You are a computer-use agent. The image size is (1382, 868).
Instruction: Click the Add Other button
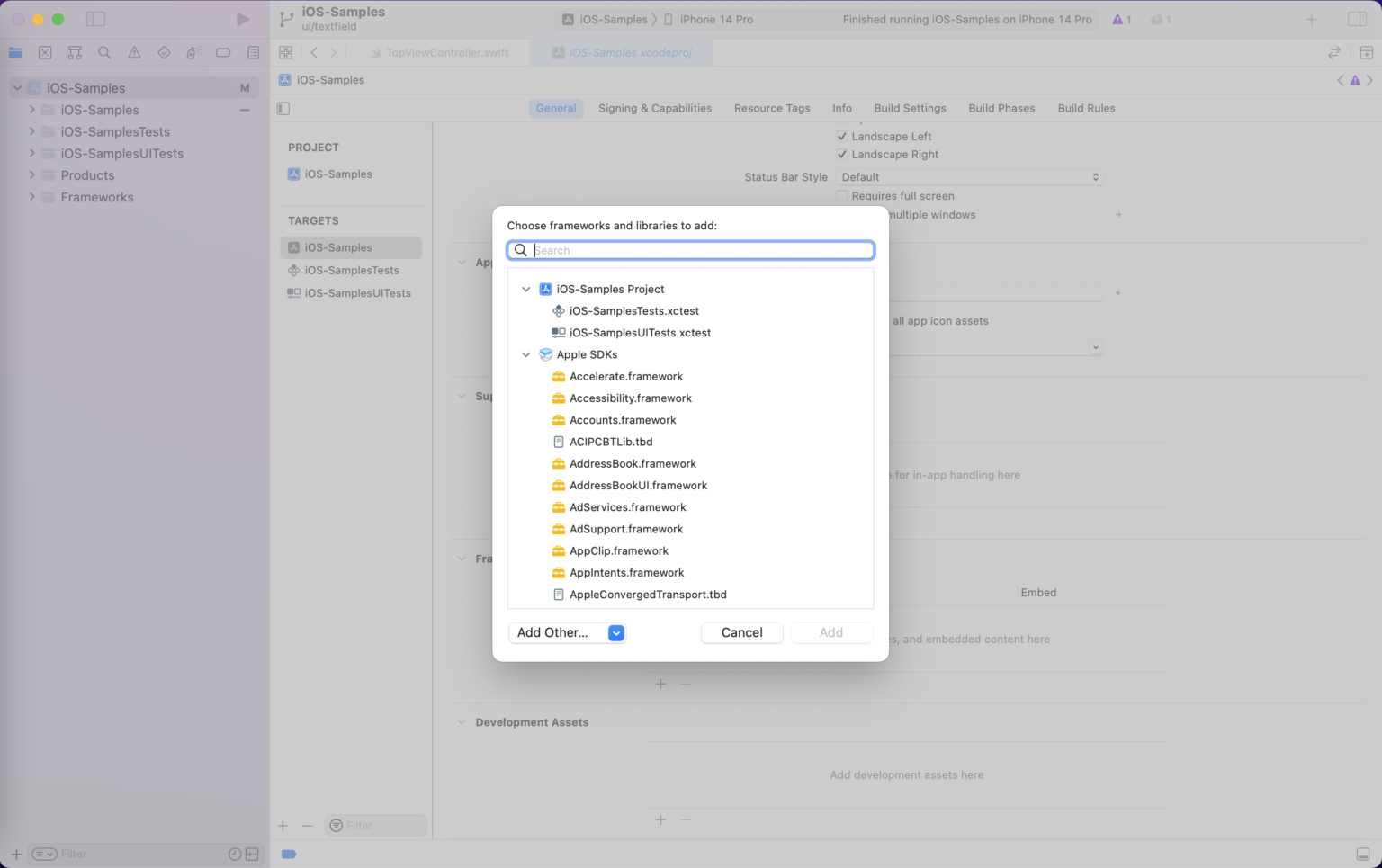(552, 632)
